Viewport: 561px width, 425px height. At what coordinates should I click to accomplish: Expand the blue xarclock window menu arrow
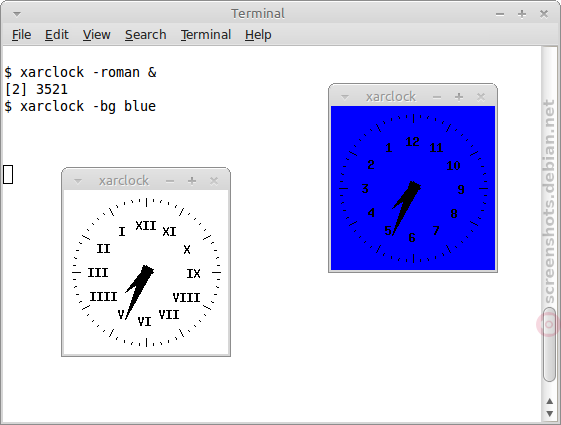click(345, 97)
